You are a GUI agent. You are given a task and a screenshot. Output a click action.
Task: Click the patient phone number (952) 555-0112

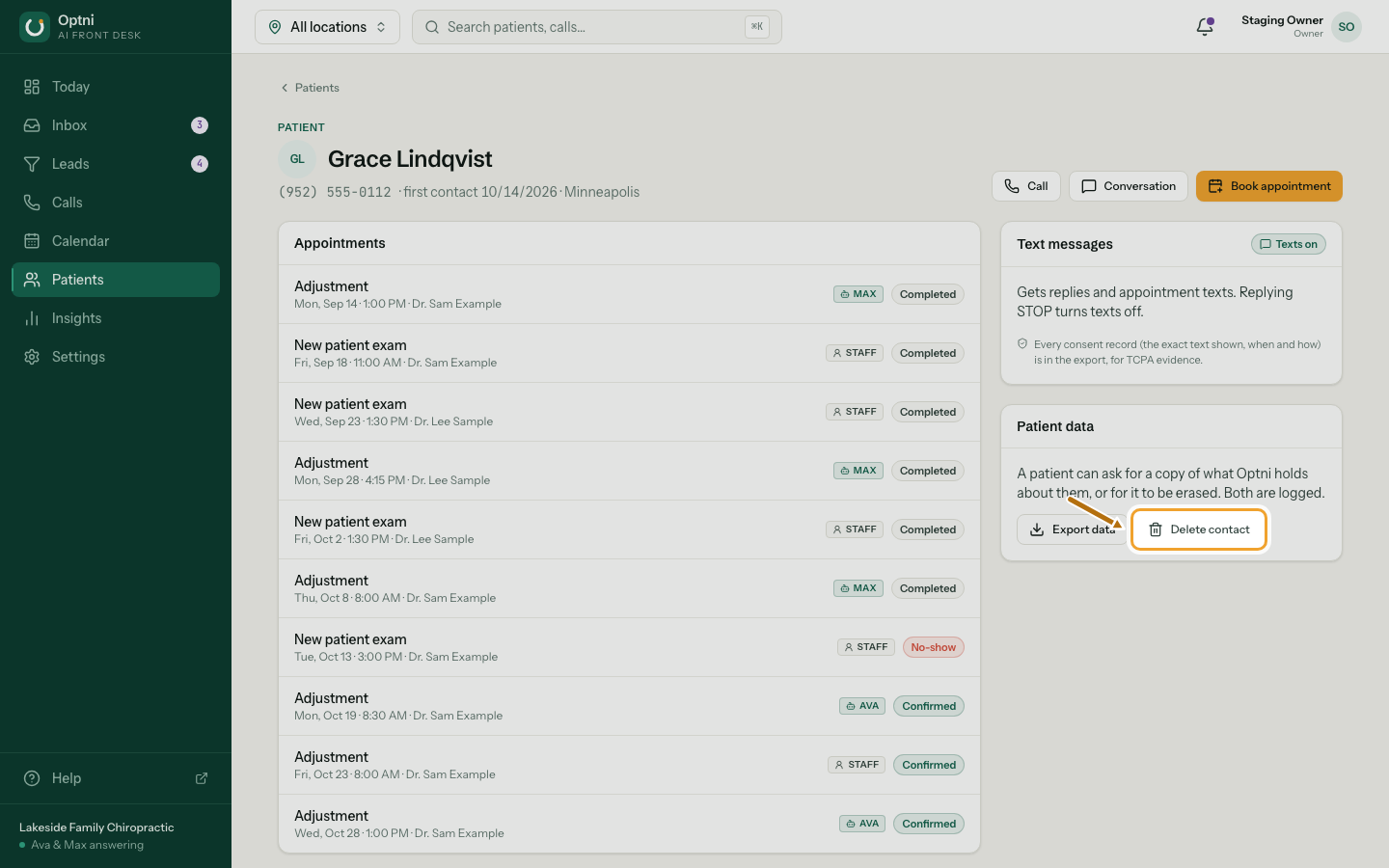[335, 192]
